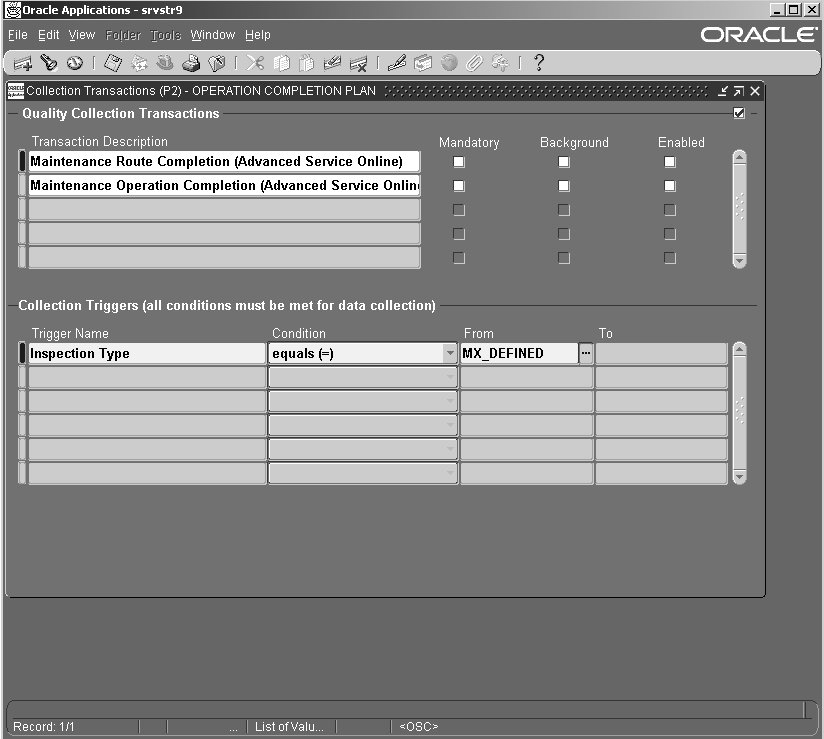Click the Paste clipboard icon
Screen dimensions: 824x739
click(x=306, y=63)
